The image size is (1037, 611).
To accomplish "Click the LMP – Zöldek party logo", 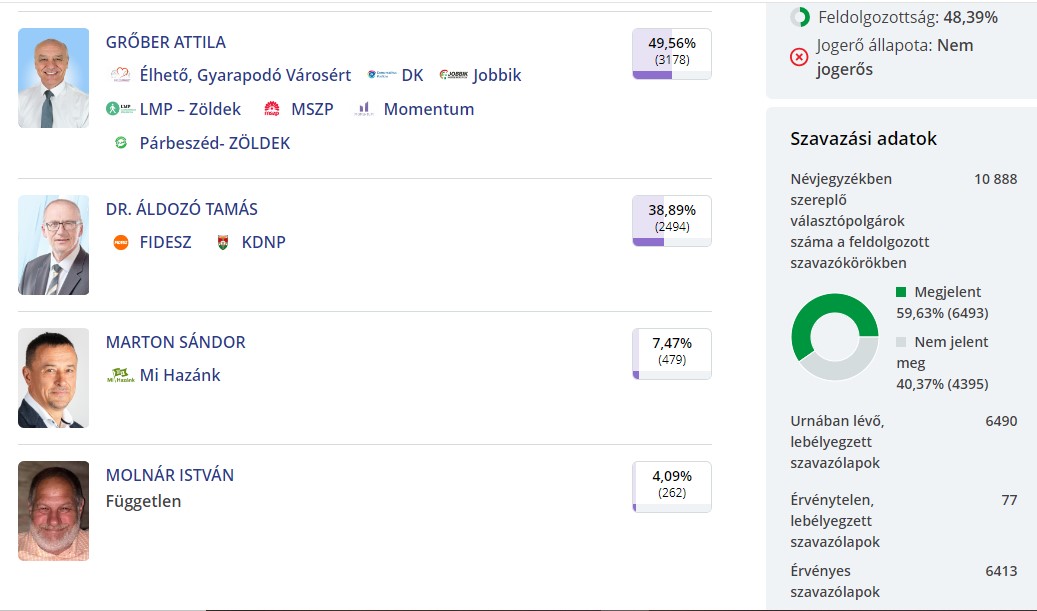I will point(120,109).
